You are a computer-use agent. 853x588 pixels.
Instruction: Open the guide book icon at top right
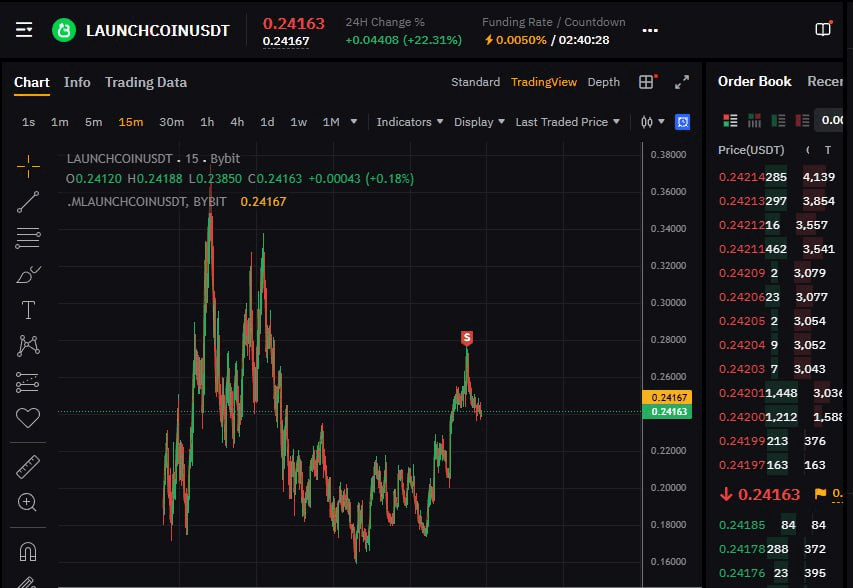pos(823,29)
